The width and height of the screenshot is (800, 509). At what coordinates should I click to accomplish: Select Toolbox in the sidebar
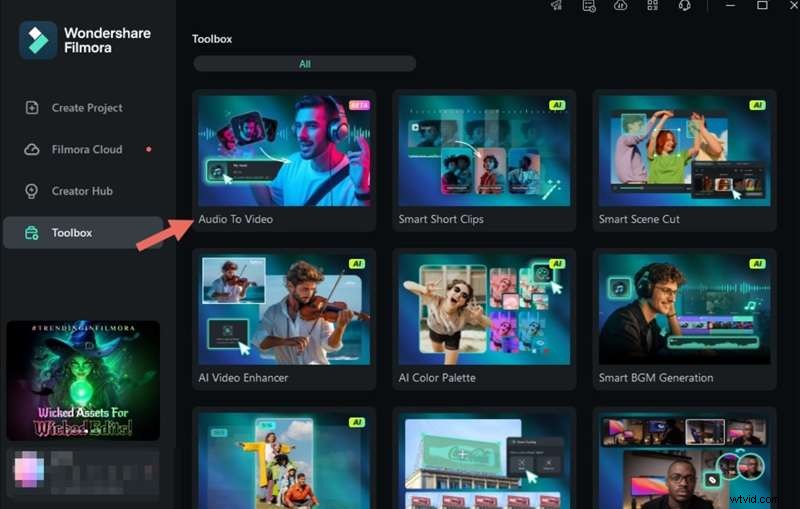[x=83, y=233]
